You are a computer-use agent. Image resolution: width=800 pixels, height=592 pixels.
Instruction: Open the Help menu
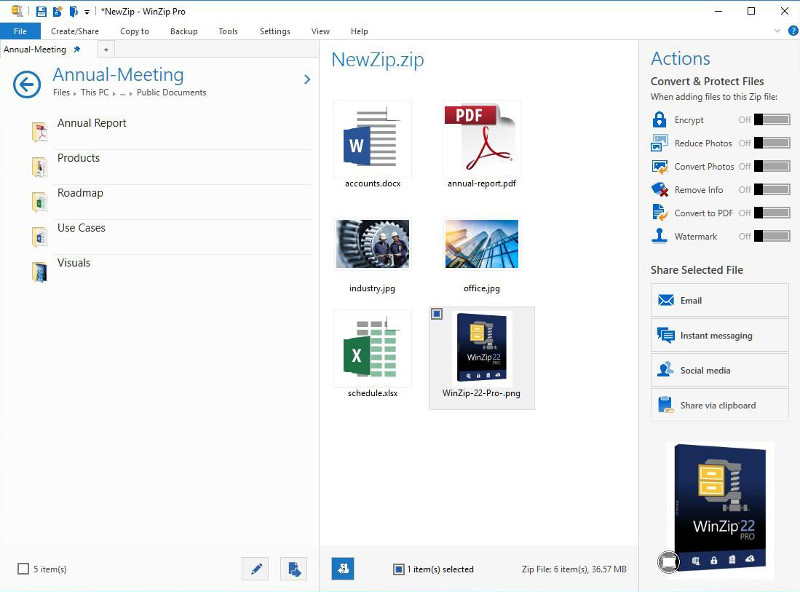359,31
